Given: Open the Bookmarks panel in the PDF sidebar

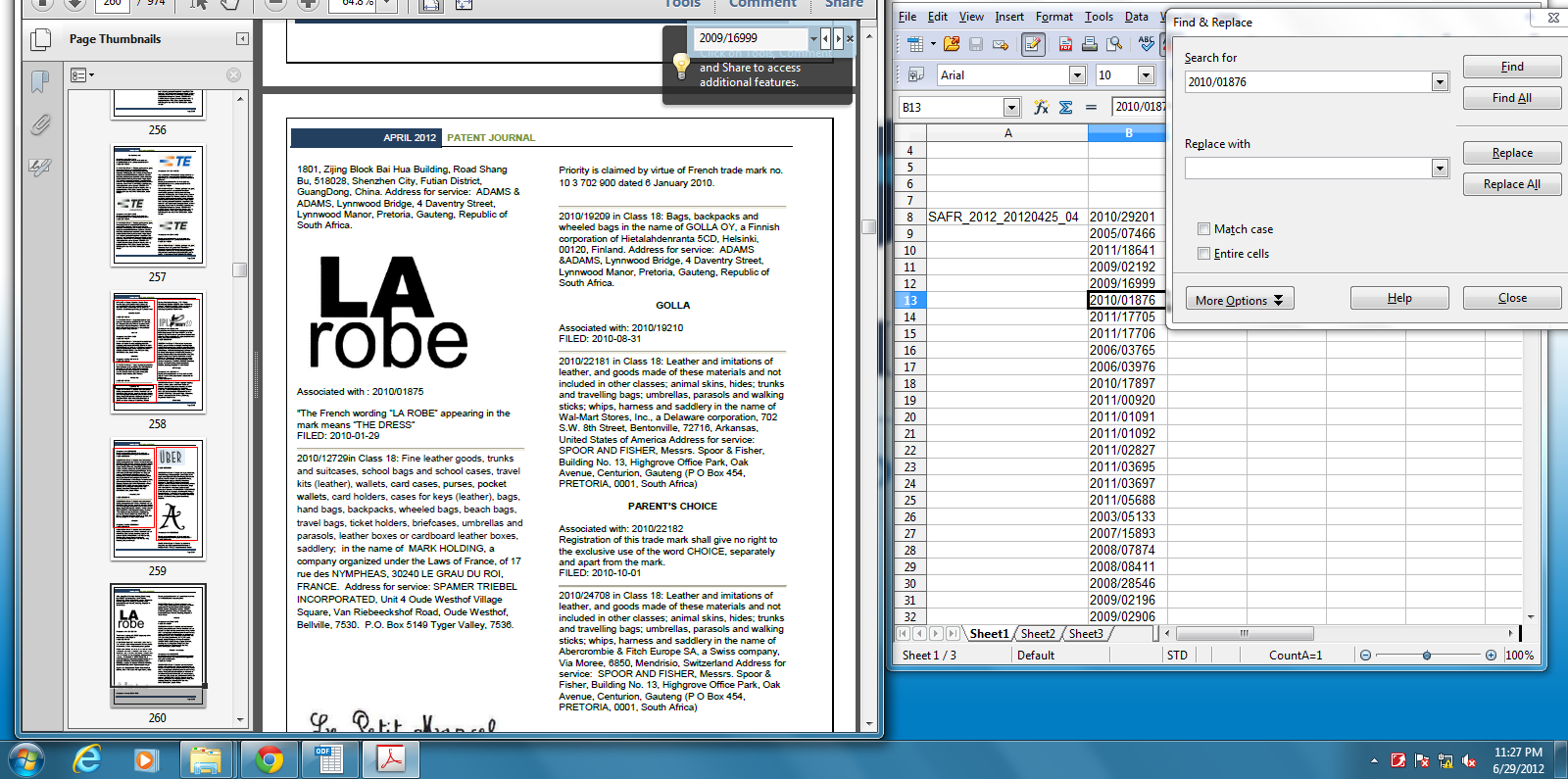Looking at the screenshot, I should [40, 81].
